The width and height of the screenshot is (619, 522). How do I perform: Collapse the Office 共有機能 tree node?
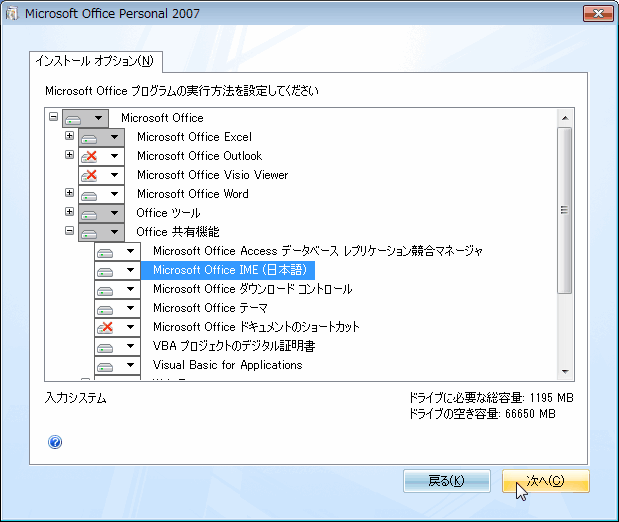[x=69, y=231]
